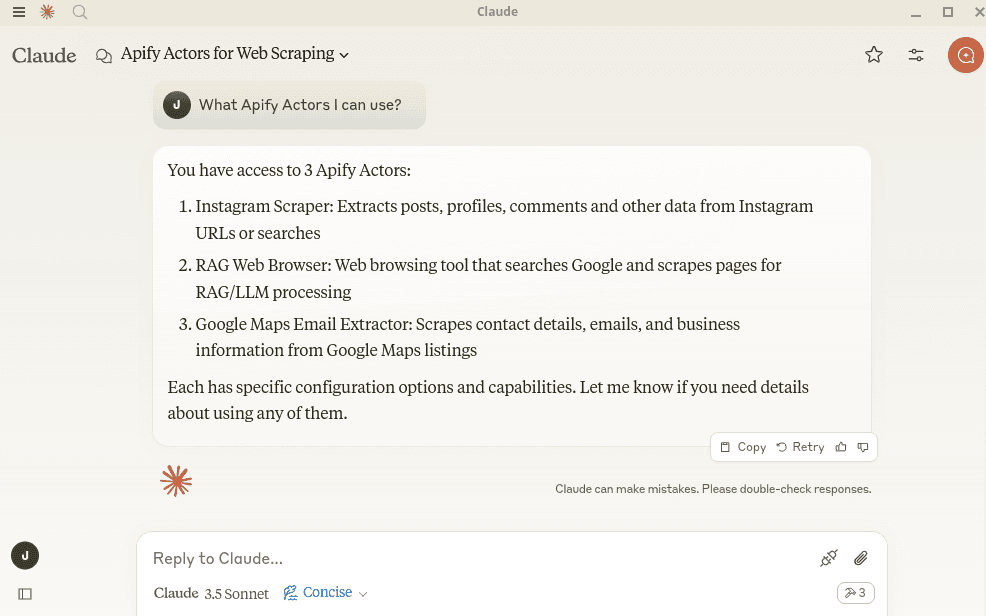Viewport: 986px width, 616px height.
Task: Click the large orange Claude spark below the response
Action: click(x=176, y=481)
